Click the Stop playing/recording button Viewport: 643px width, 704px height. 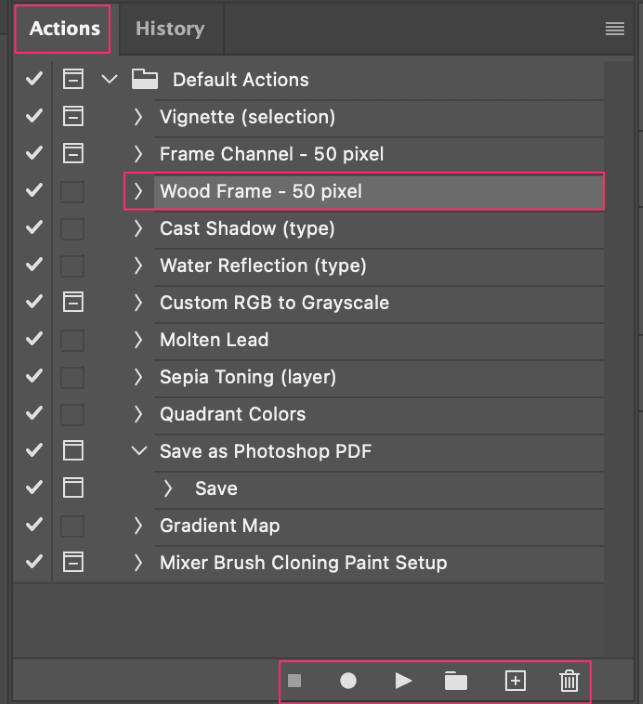295,681
